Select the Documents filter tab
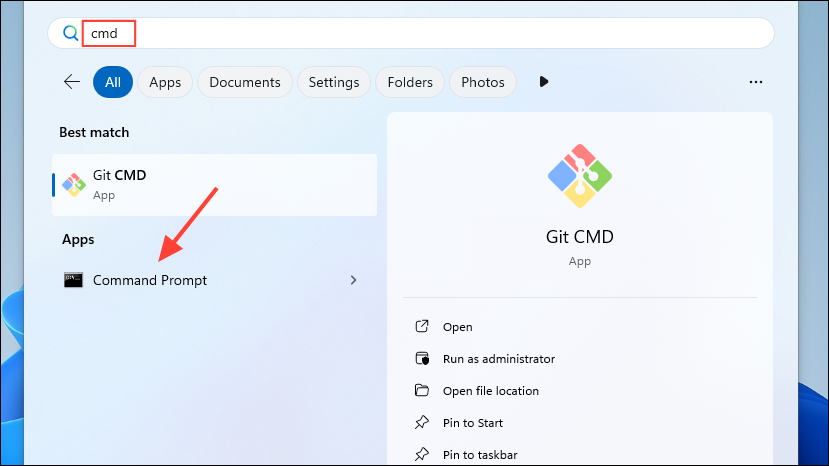829x466 pixels. pyautogui.click(x=245, y=82)
